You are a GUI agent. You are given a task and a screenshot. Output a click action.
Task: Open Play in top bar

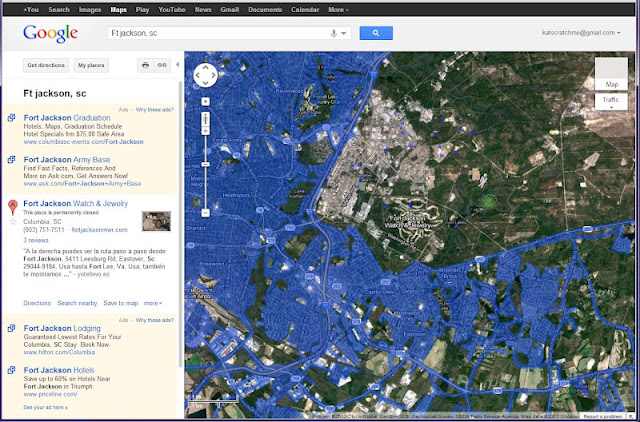[142, 9]
